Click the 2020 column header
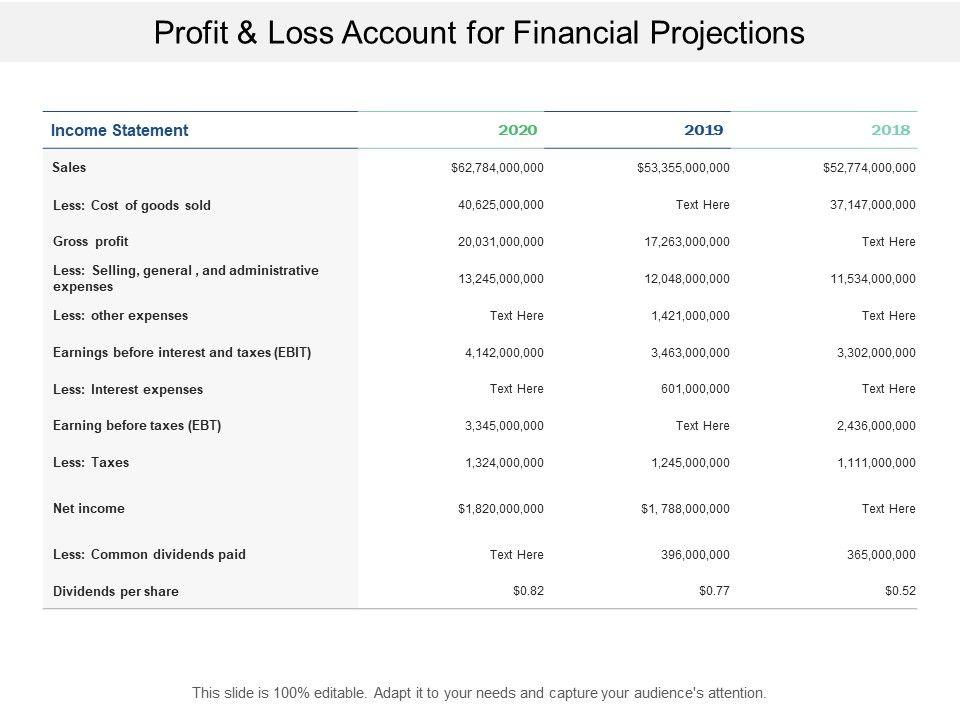This screenshot has width=960, height=720. 517,130
